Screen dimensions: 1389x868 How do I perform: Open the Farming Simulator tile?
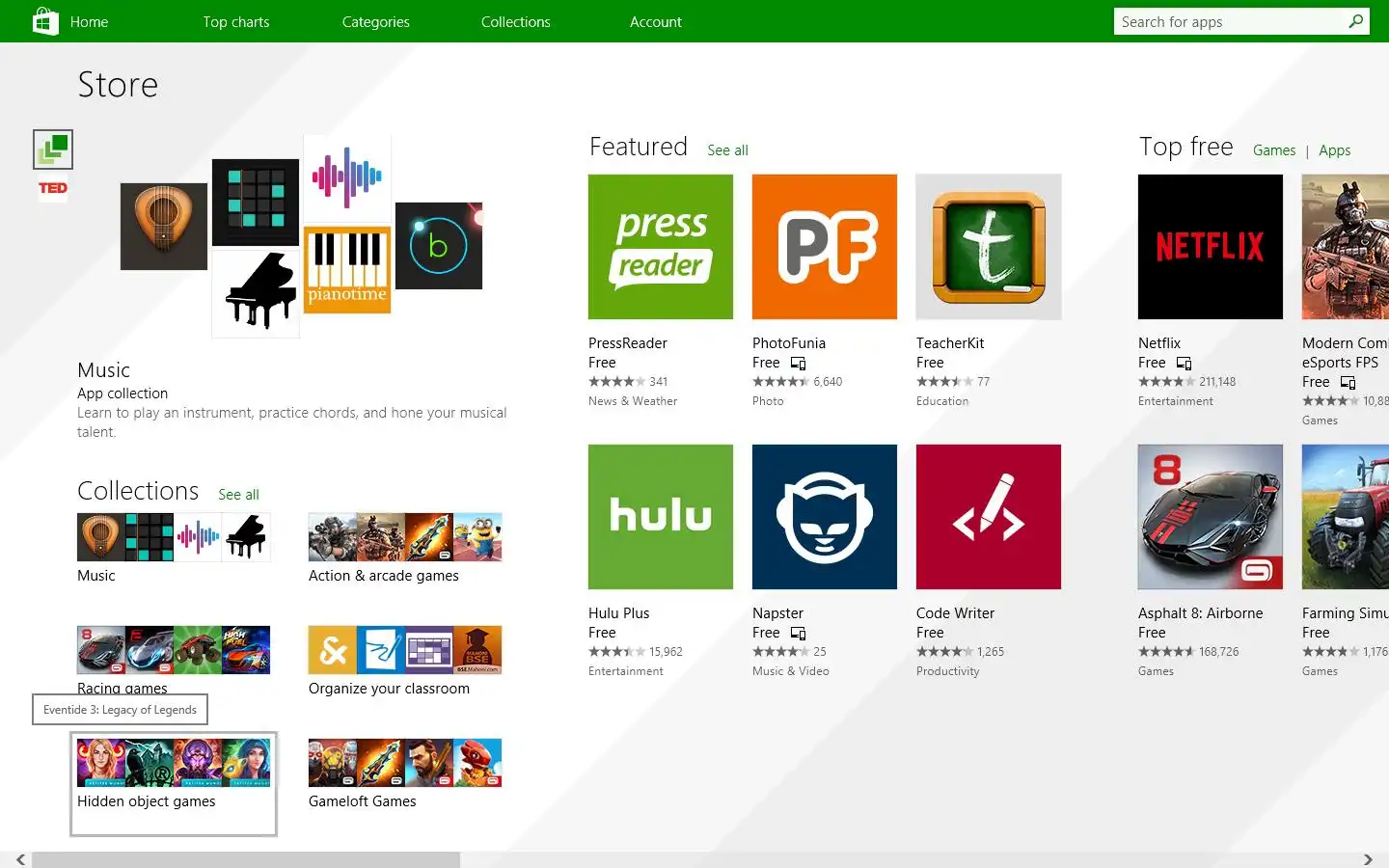(1346, 517)
